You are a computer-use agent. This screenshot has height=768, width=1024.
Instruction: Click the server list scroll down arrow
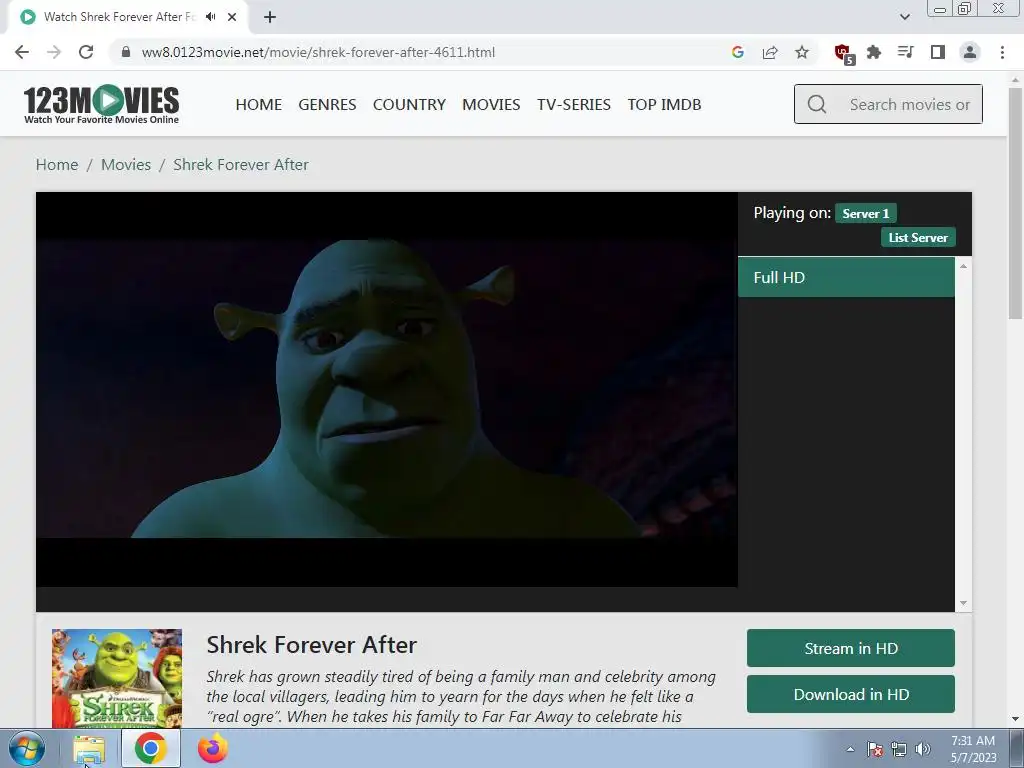[963, 603]
